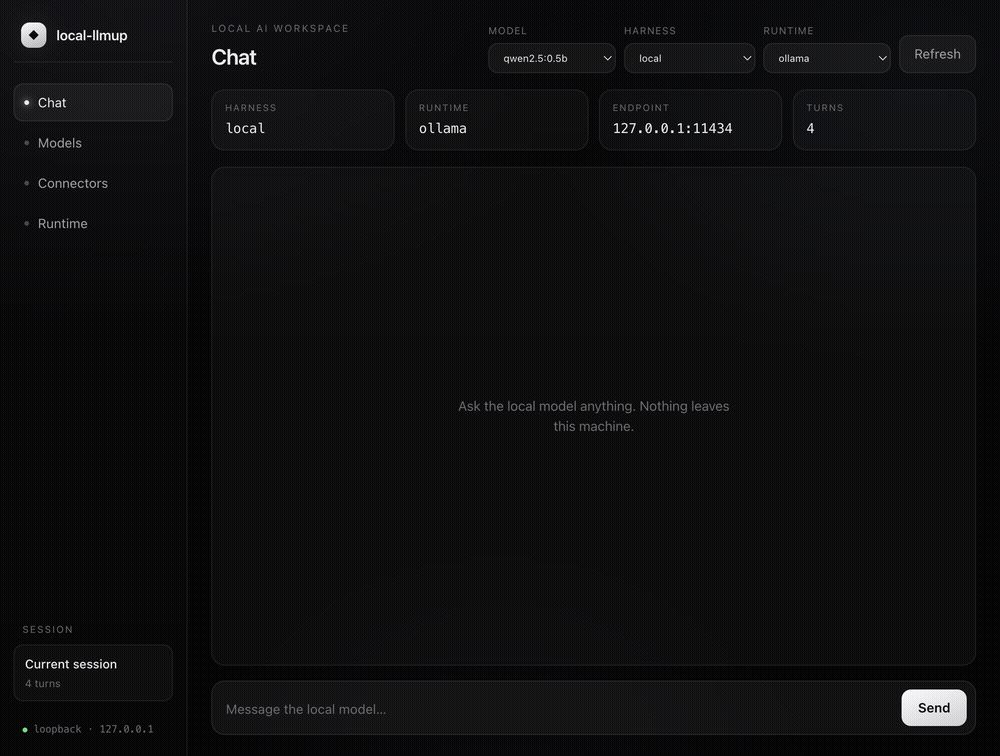The height and width of the screenshot is (756, 1000).
Task: Click the local-llmup diamond logo icon
Action: pyautogui.click(x=33, y=35)
